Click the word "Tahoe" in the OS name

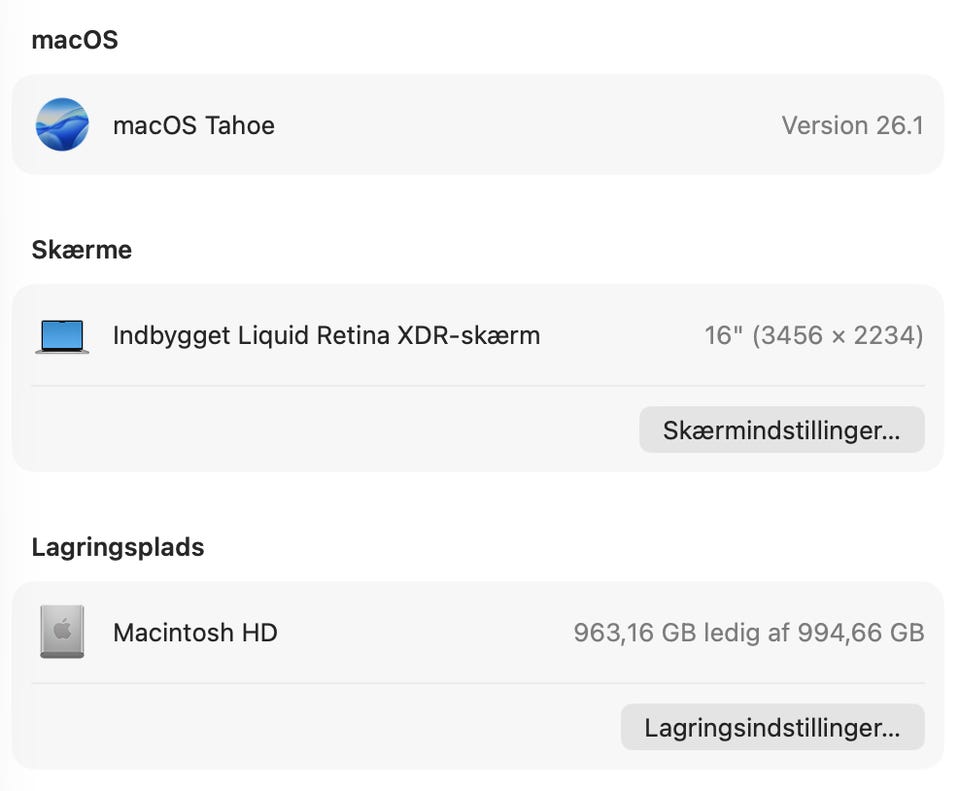240,125
